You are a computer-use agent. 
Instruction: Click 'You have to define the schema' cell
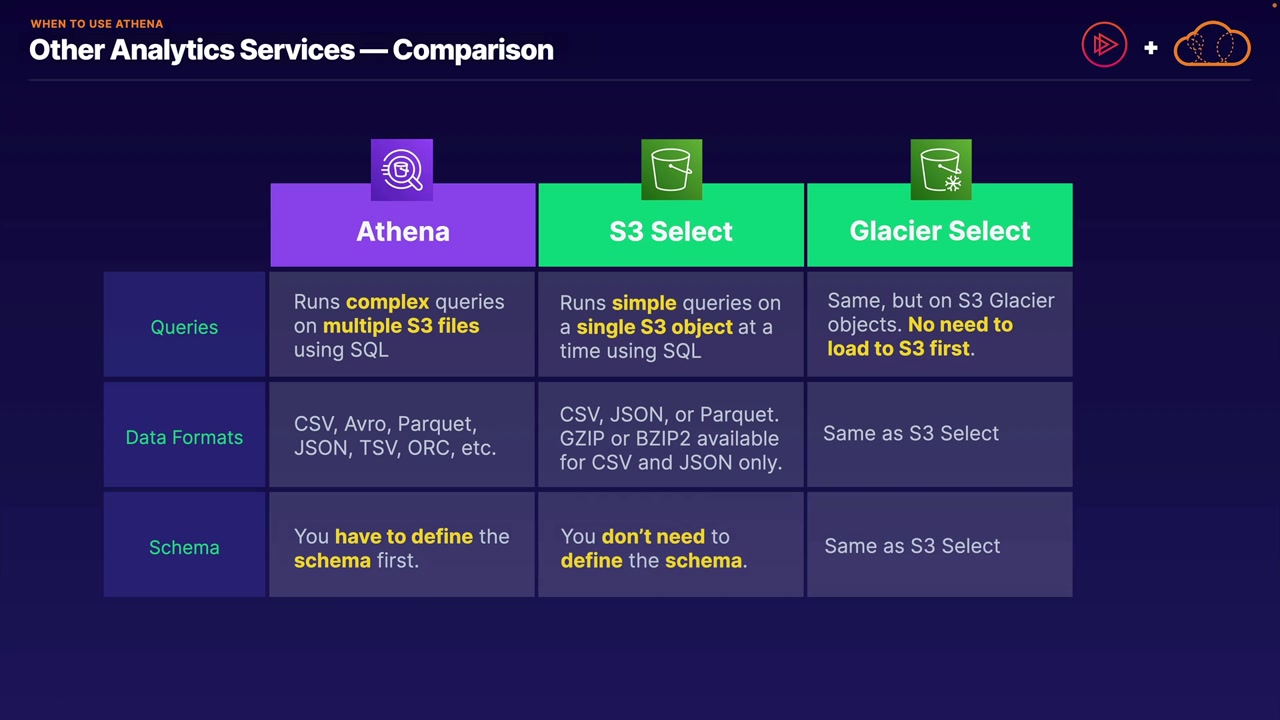click(402, 548)
